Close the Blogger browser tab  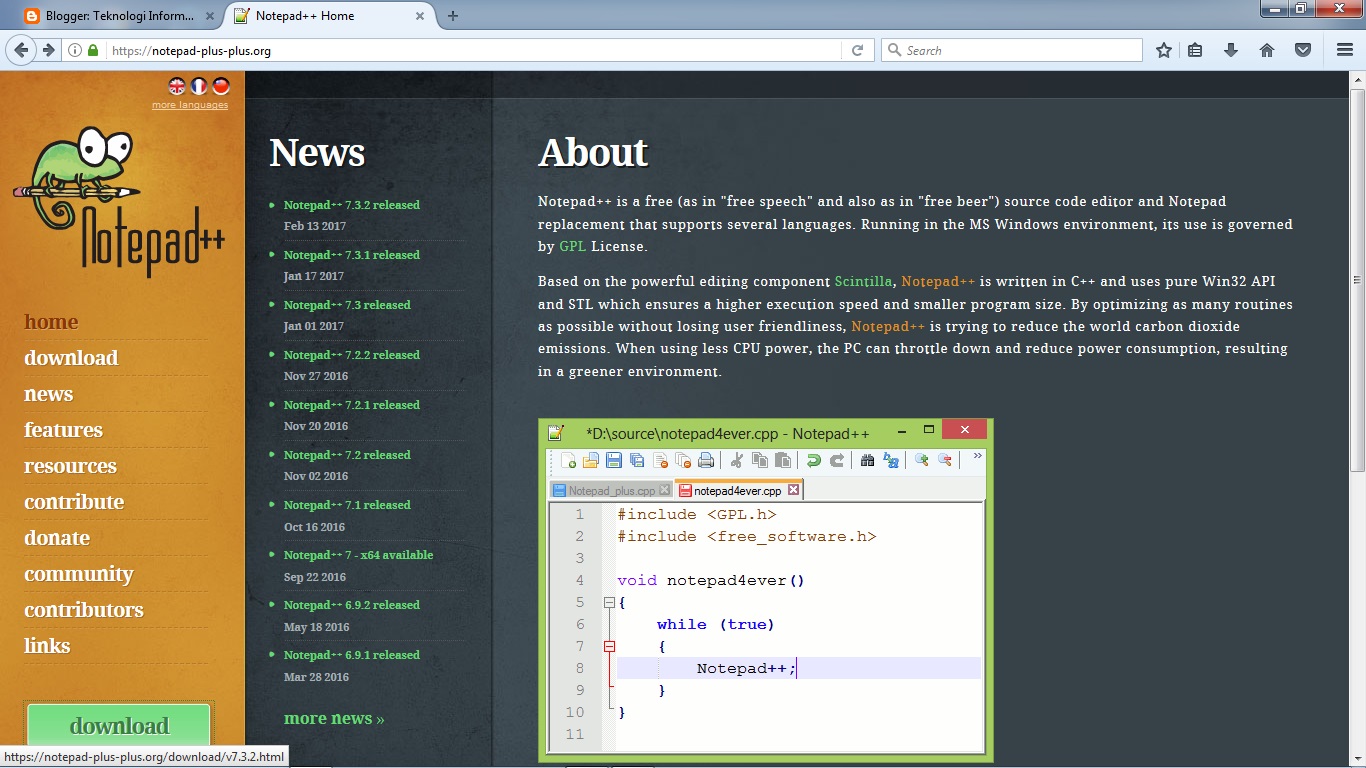[208, 16]
